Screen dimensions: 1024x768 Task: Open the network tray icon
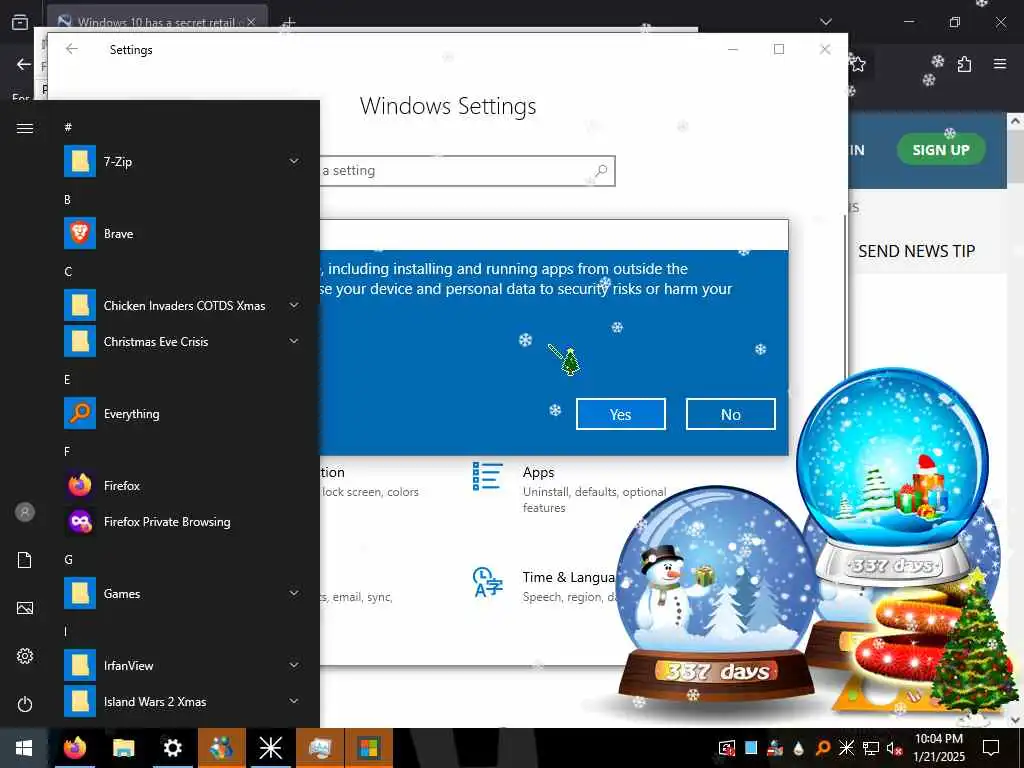(x=871, y=748)
